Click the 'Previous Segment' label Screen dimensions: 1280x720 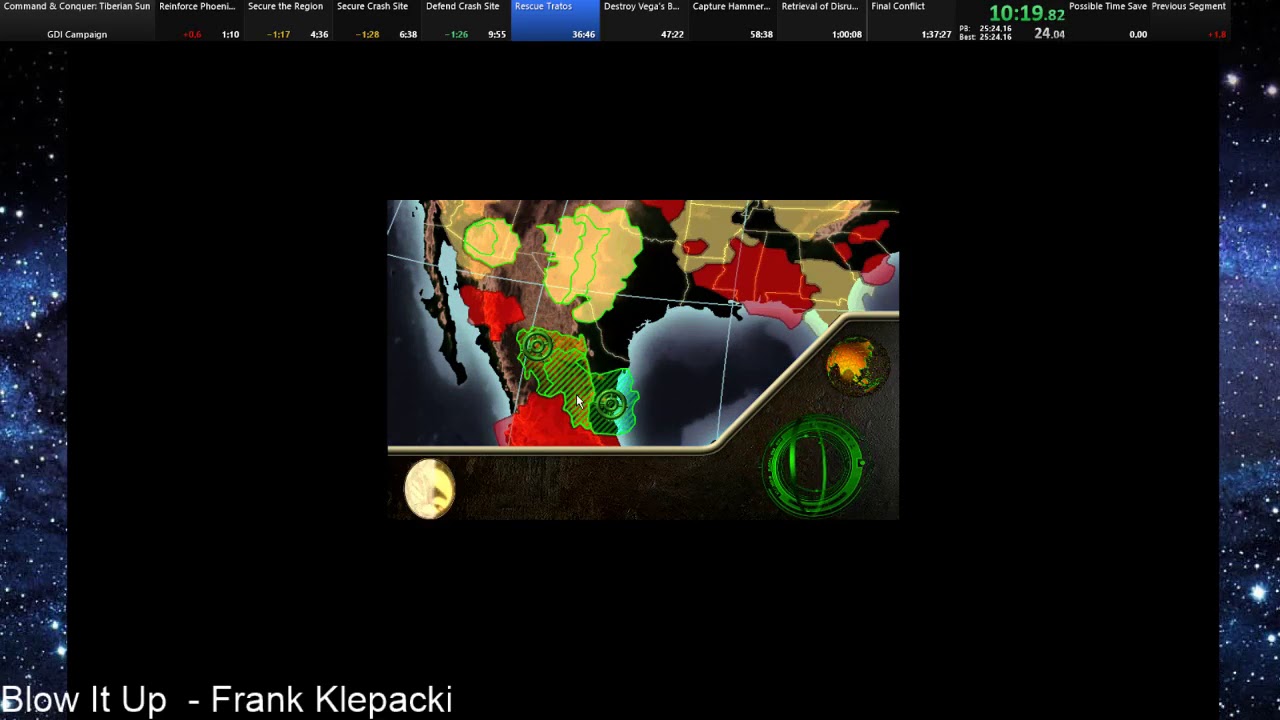pyautogui.click(x=1188, y=6)
